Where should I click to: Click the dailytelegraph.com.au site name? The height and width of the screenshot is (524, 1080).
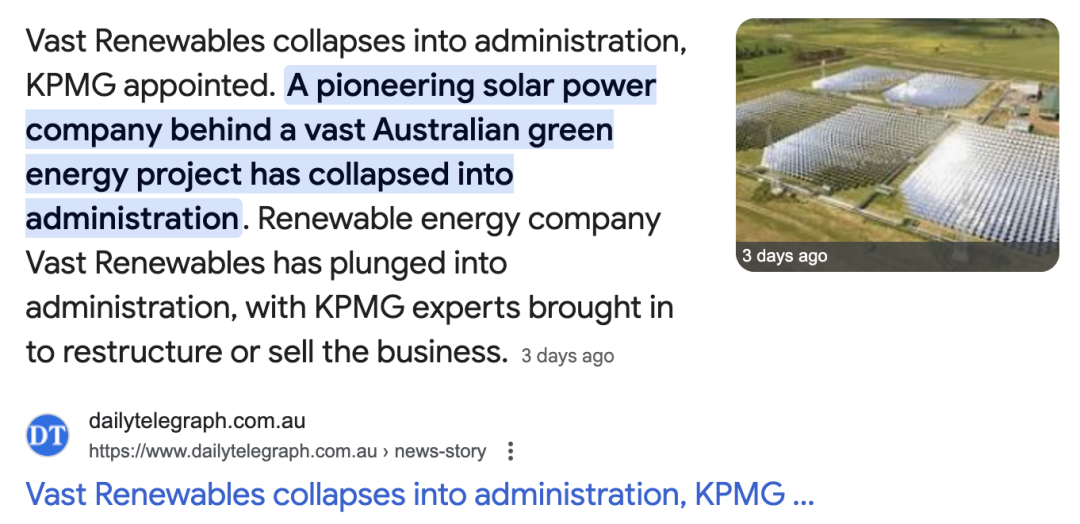pos(197,420)
